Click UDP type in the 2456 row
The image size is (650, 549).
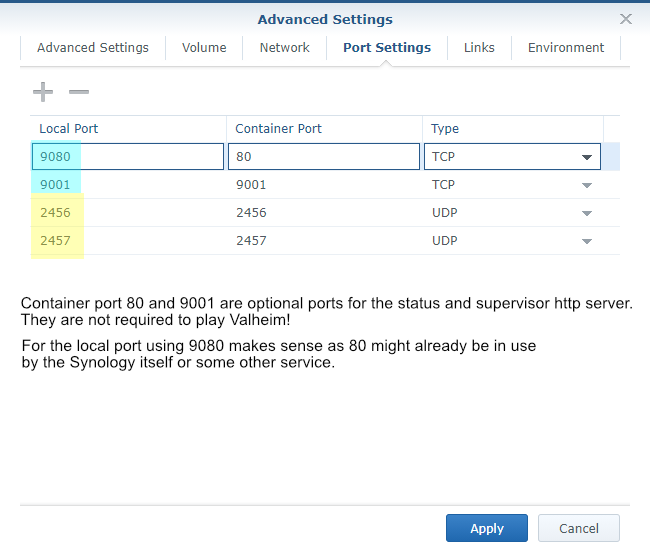444,212
